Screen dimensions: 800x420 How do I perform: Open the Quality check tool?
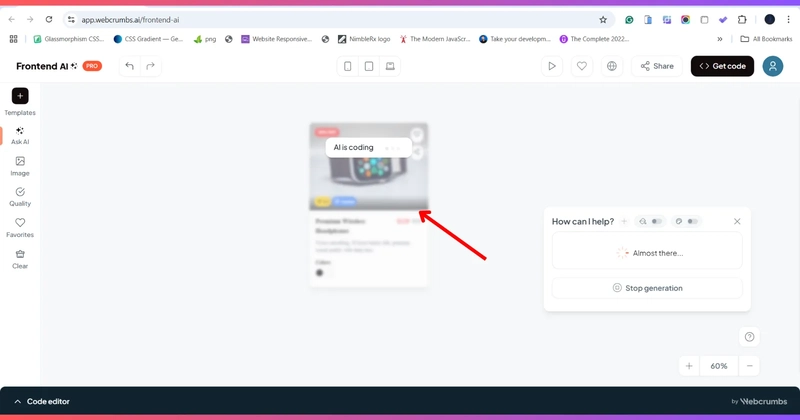click(20, 196)
